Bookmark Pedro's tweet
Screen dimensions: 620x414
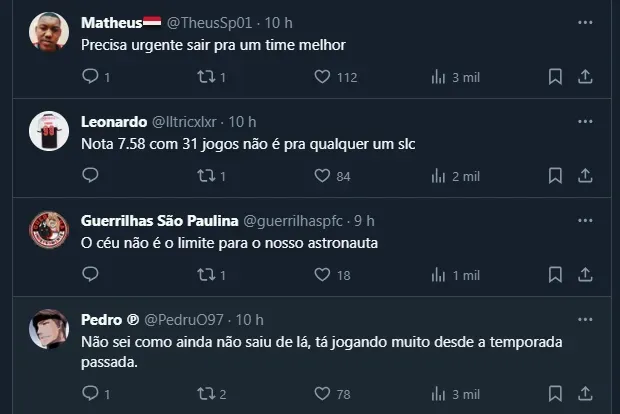555,394
